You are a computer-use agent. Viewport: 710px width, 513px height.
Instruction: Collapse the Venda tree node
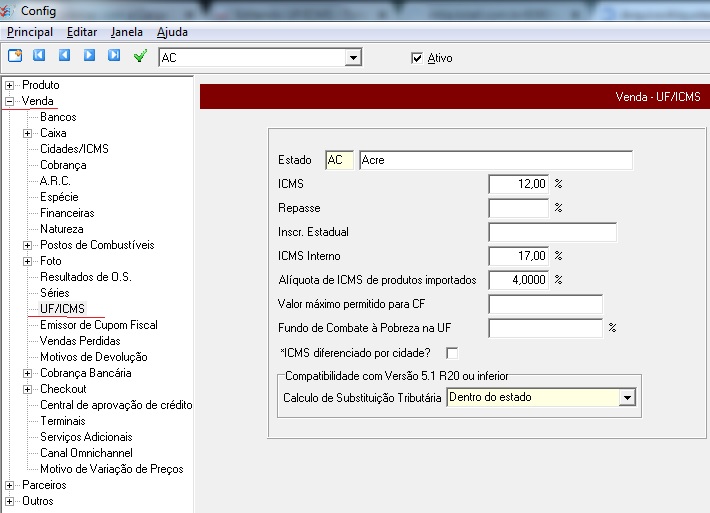tap(10, 101)
